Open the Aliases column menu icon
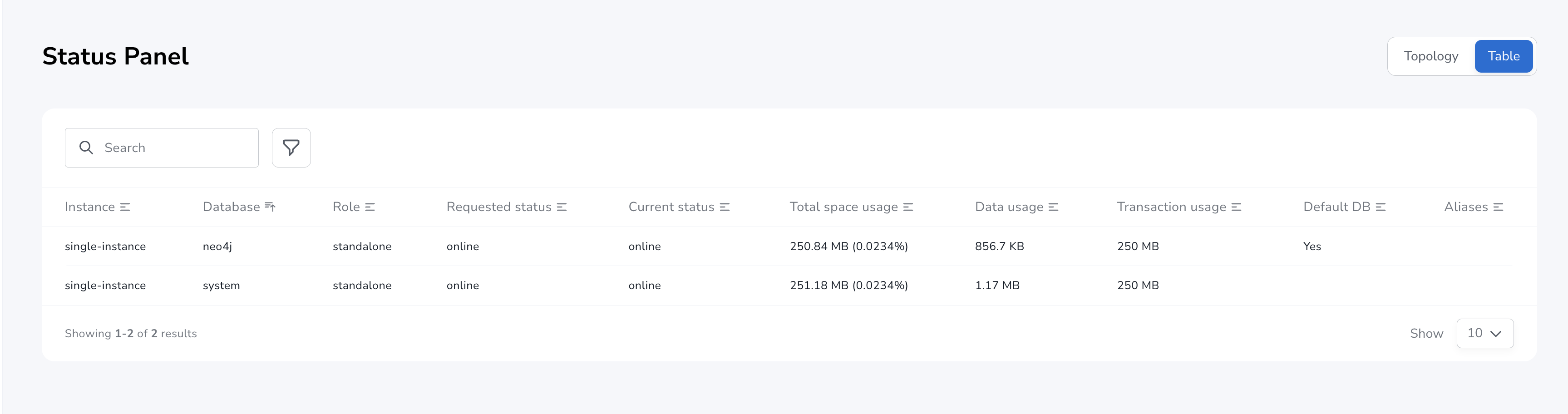 [x=1498, y=207]
